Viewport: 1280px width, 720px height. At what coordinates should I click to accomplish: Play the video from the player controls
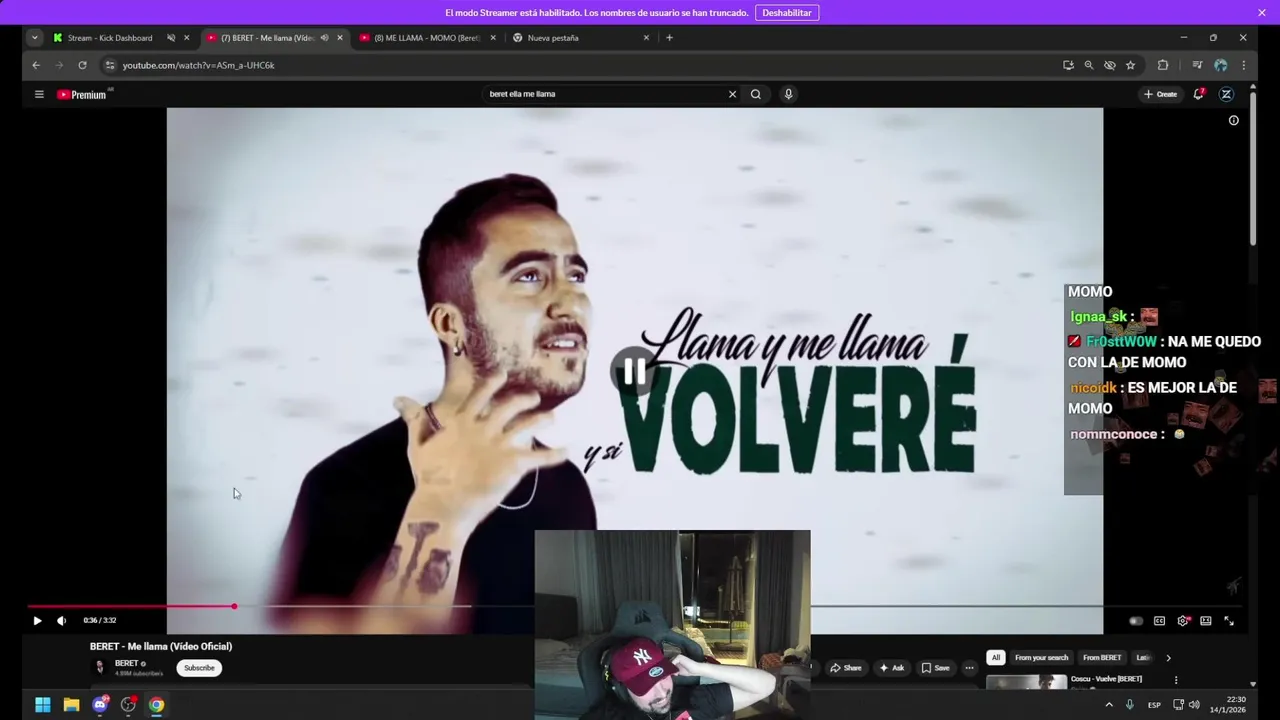pos(37,620)
